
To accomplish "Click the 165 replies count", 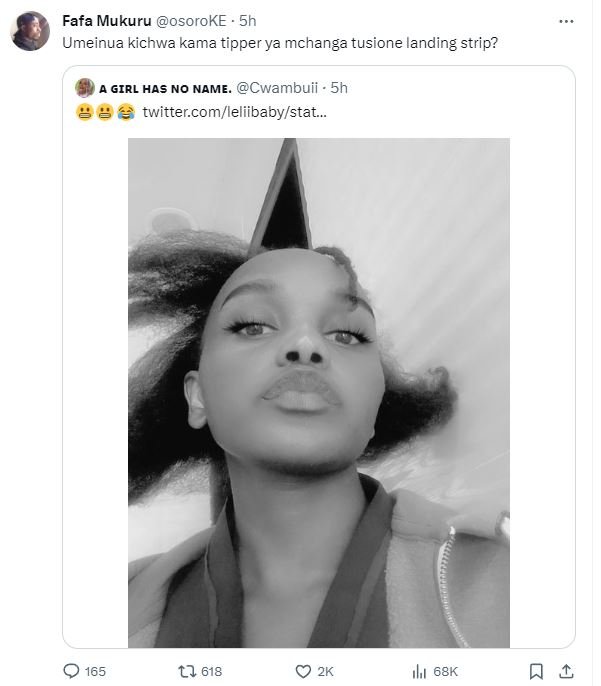I will 95,670.
